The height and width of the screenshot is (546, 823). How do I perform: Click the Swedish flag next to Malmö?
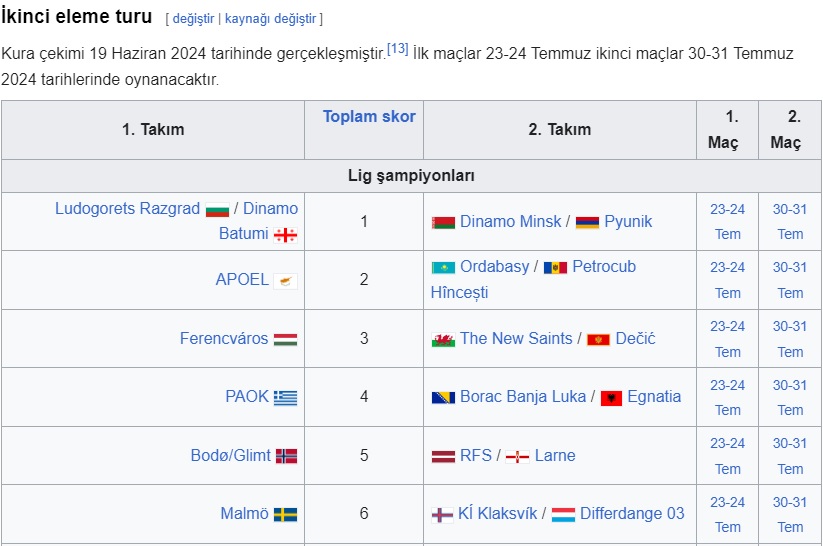pyautogui.click(x=286, y=514)
